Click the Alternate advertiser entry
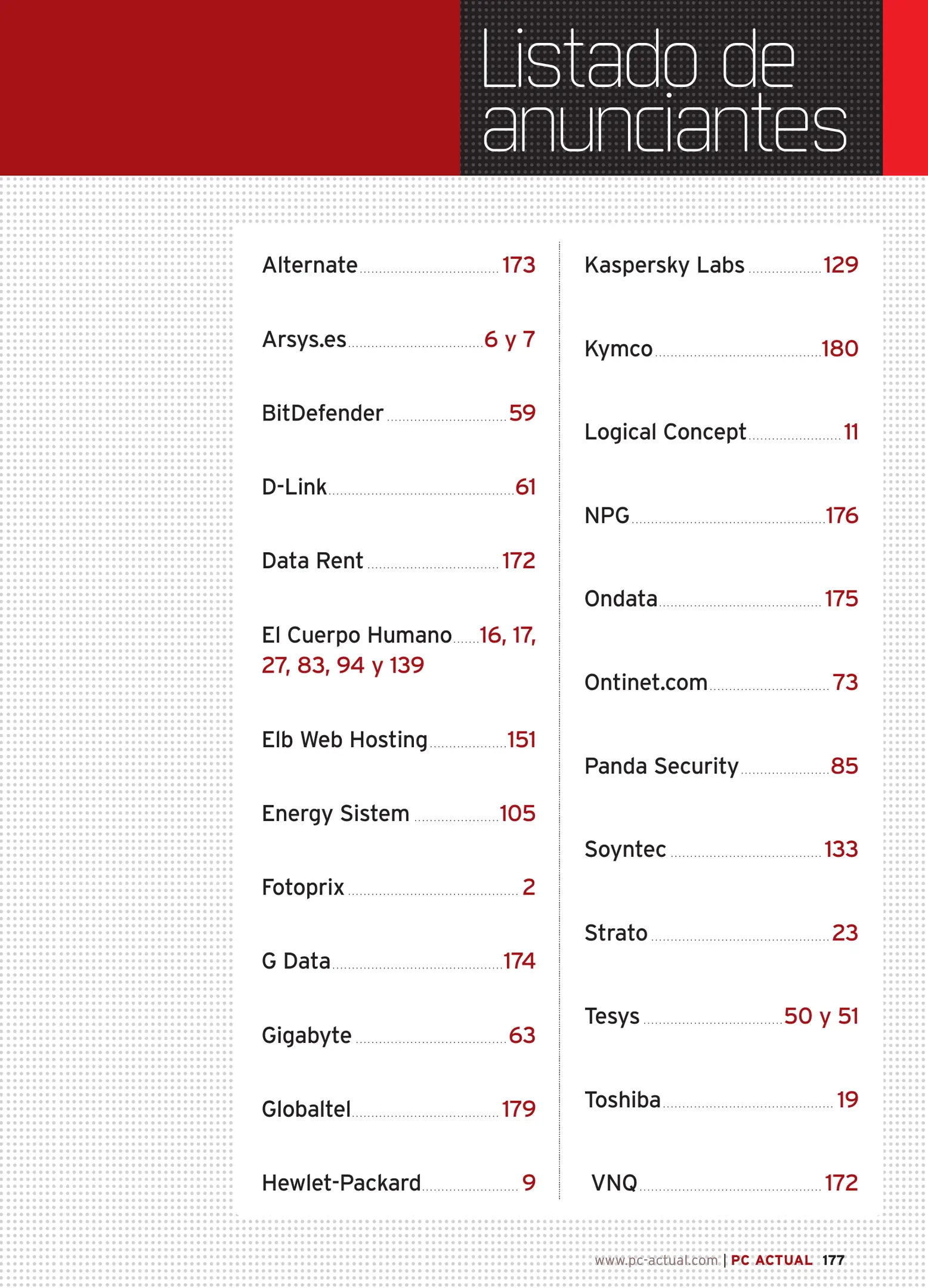The height and width of the screenshot is (1288, 928). 310,265
